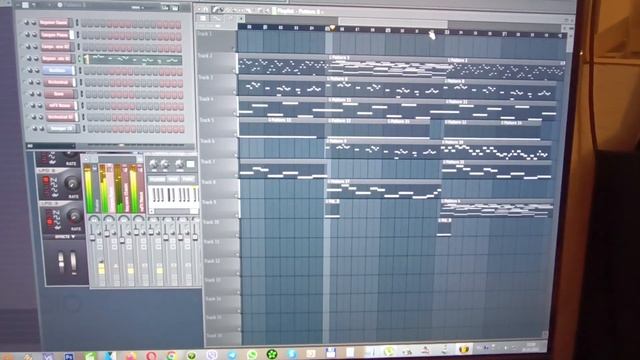Click the volume knob of the fifth channel

[x=37, y=70]
